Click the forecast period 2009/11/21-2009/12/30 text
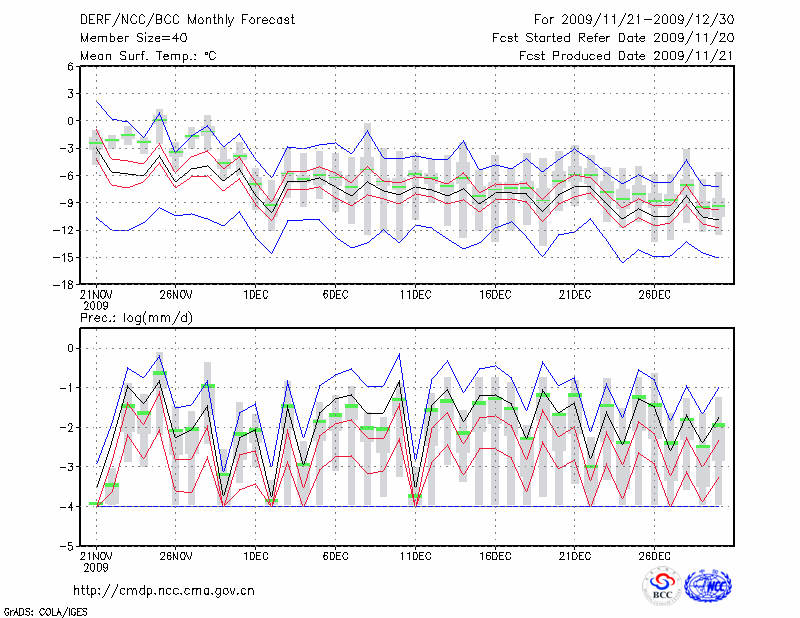This screenshot has height=618, width=800. tap(634, 19)
